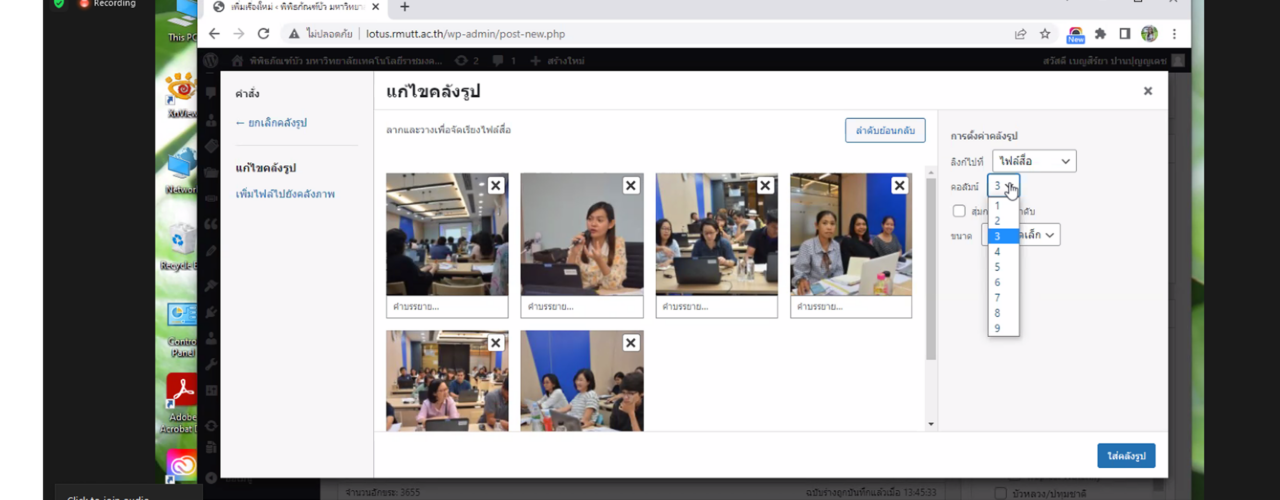Viewport: 1280px width, 500px height.
Task: Choose 4 columns from the list
Action: click(x=1003, y=252)
